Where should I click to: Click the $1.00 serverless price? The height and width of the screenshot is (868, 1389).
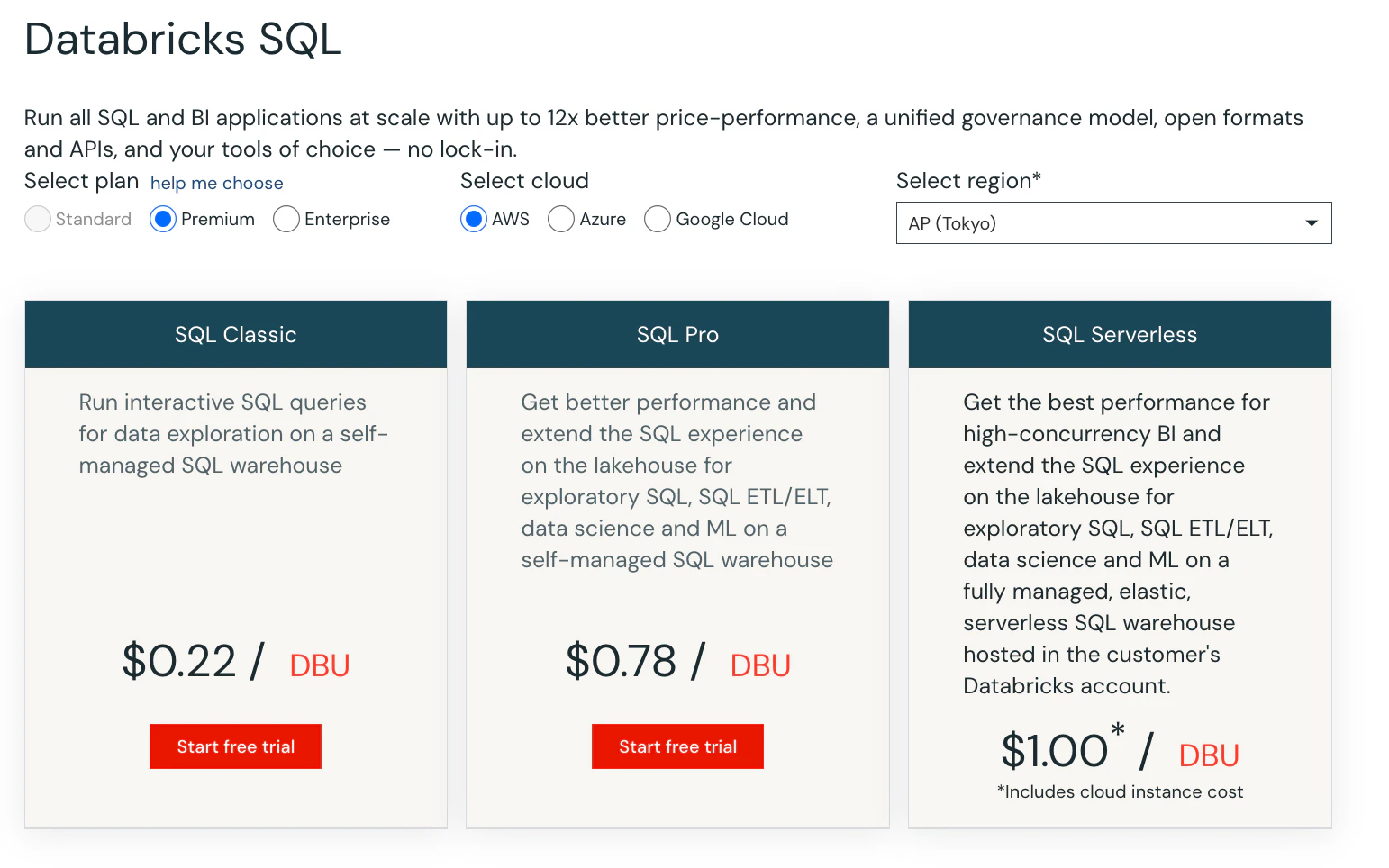pos(1055,750)
